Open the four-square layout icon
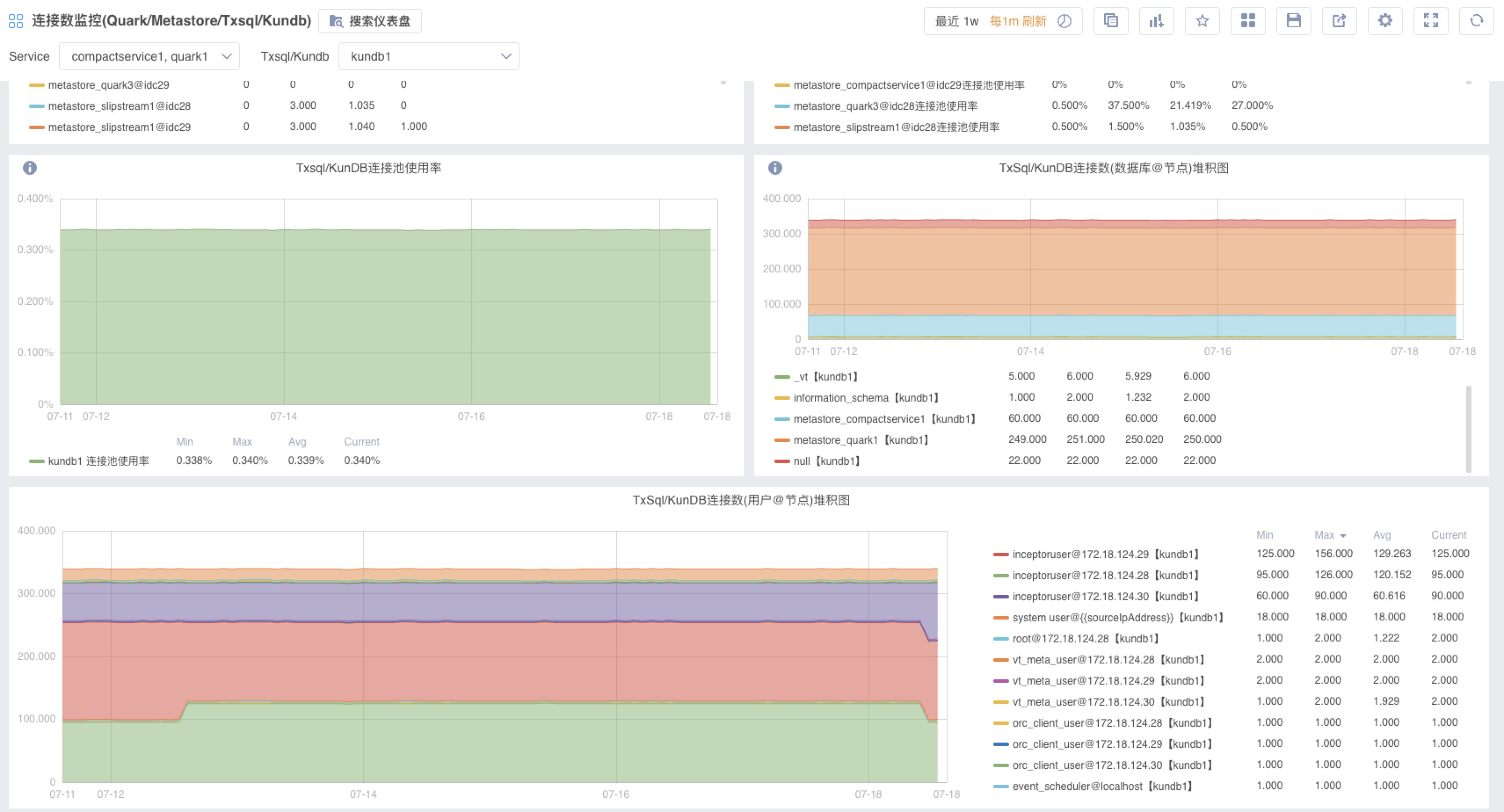This screenshot has height=812, width=1504. 1248,21
